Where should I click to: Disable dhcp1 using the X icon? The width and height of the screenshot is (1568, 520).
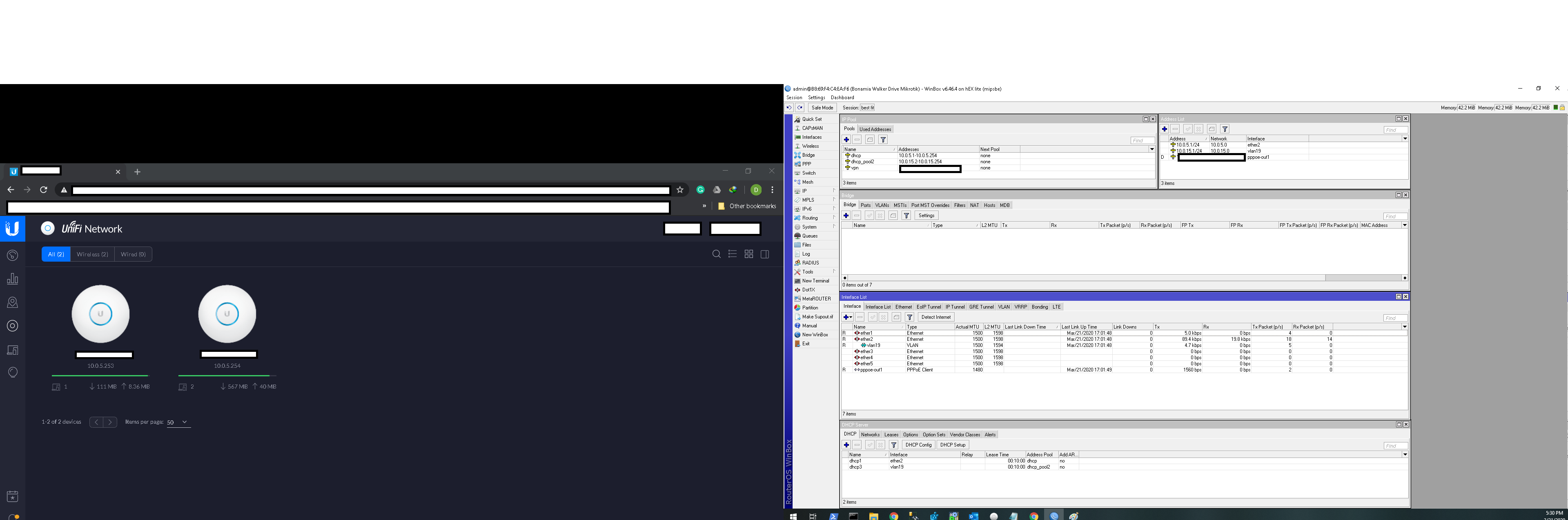[x=880, y=444]
